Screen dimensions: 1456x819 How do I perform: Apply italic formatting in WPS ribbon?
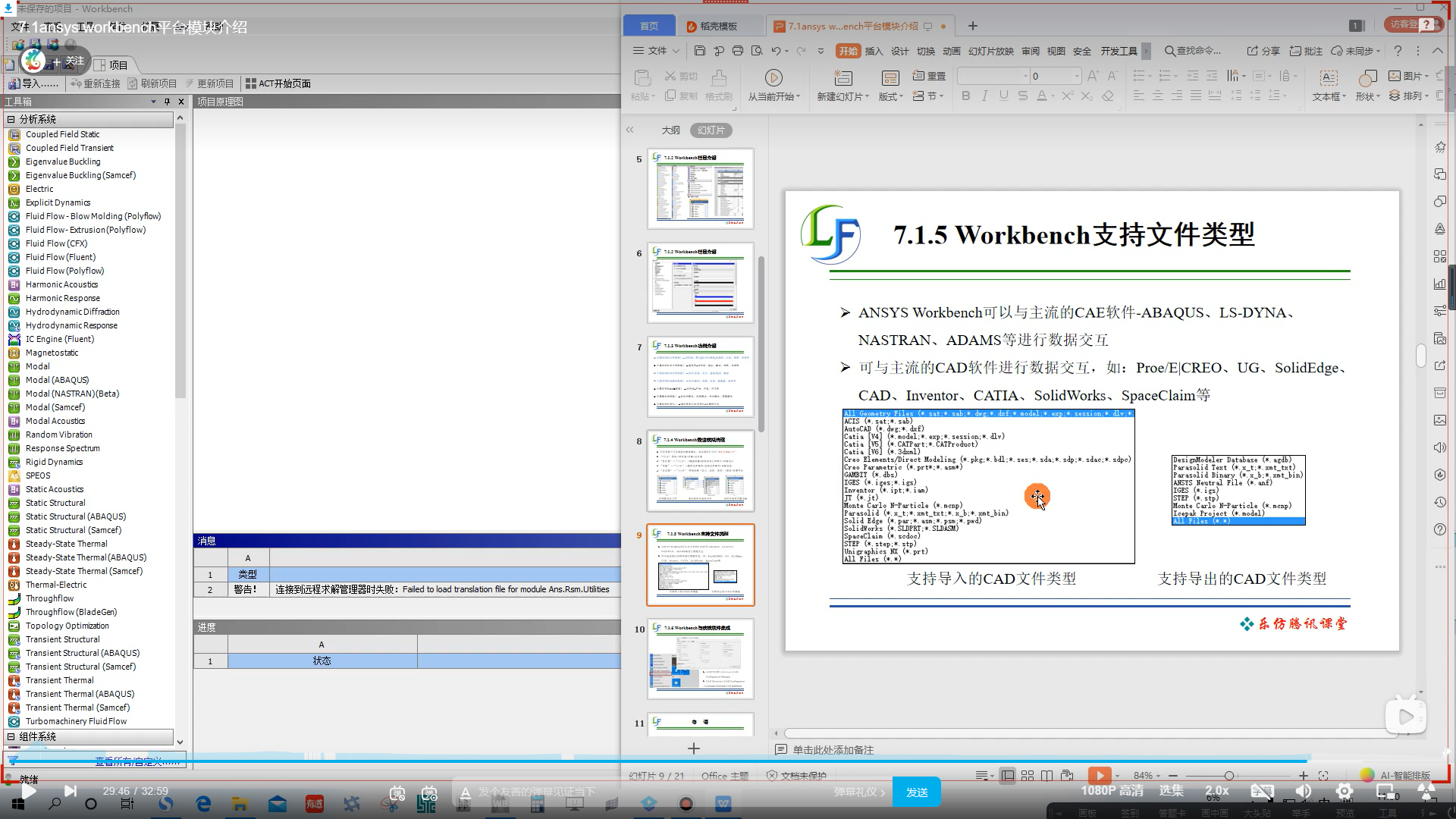click(x=984, y=96)
